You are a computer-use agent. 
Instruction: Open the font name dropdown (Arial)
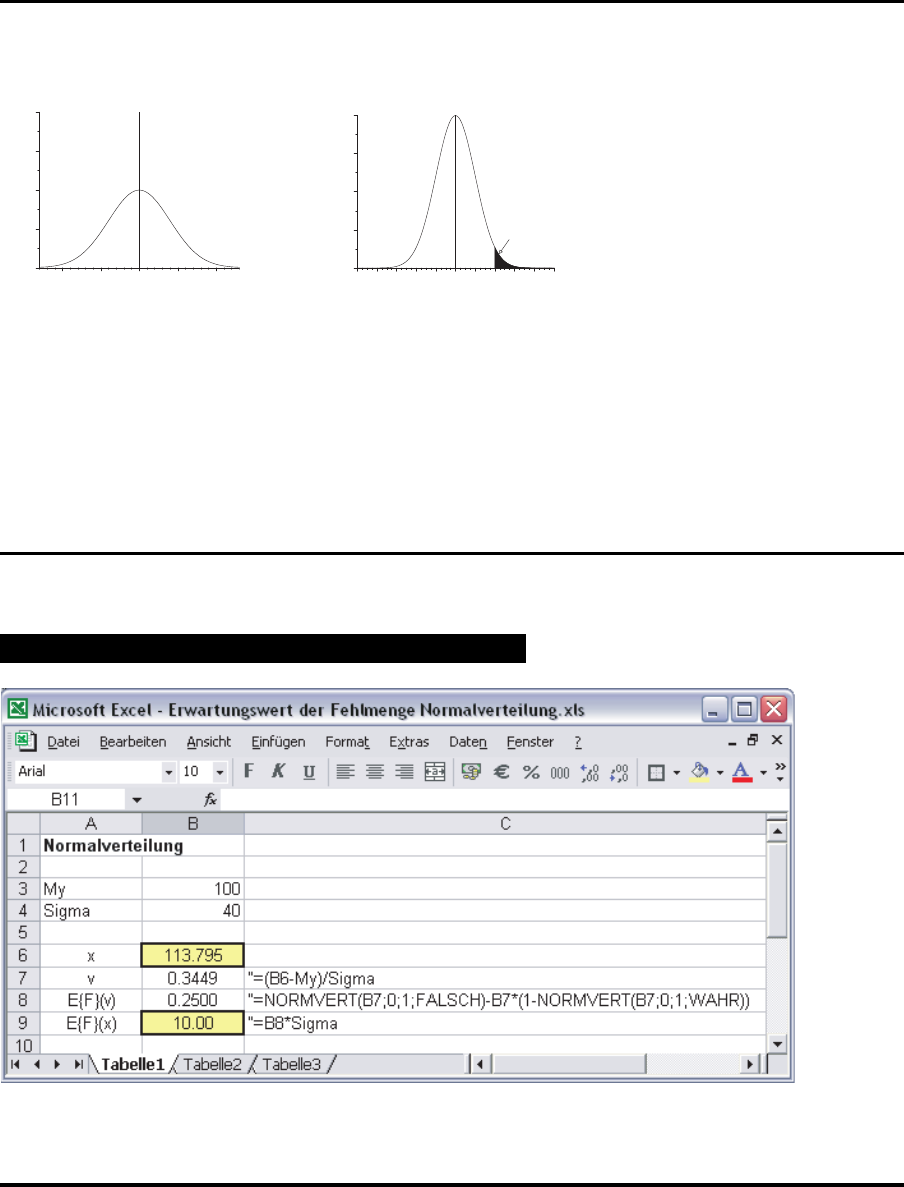coord(169,772)
